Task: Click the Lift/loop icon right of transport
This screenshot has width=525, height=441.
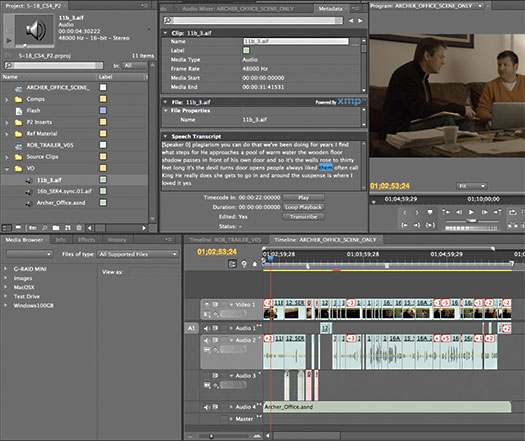Action: pos(513,212)
